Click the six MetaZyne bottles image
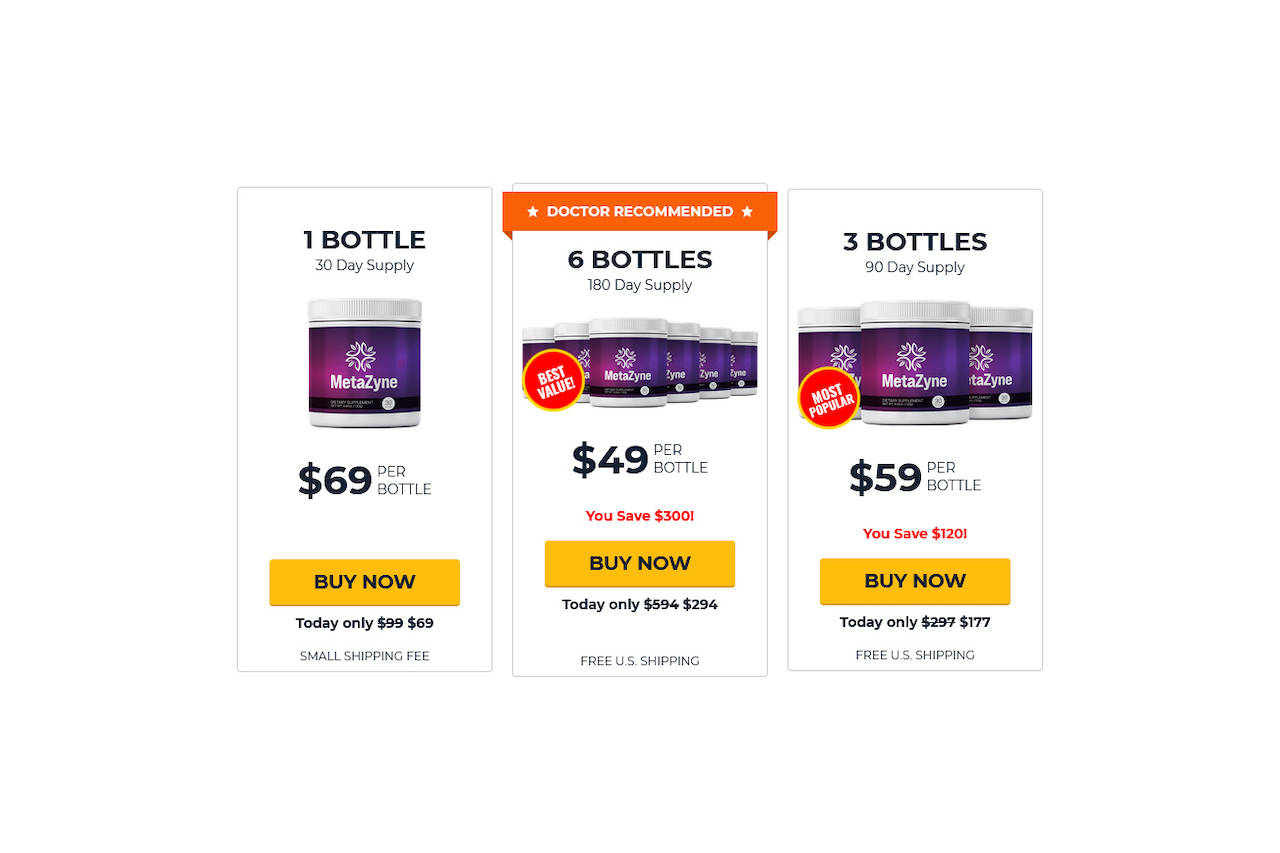 coord(640,362)
